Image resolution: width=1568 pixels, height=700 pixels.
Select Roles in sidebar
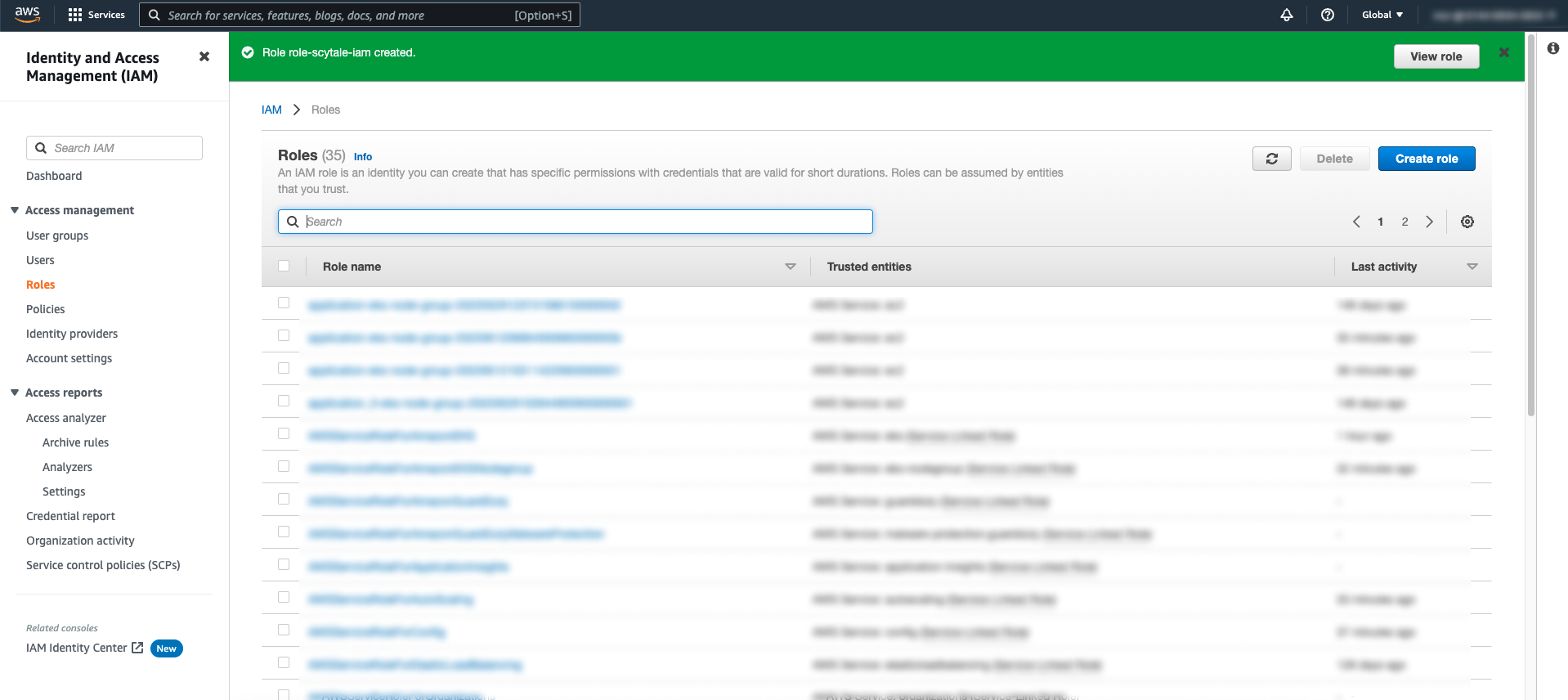pyautogui.click(x=40, y=285)
